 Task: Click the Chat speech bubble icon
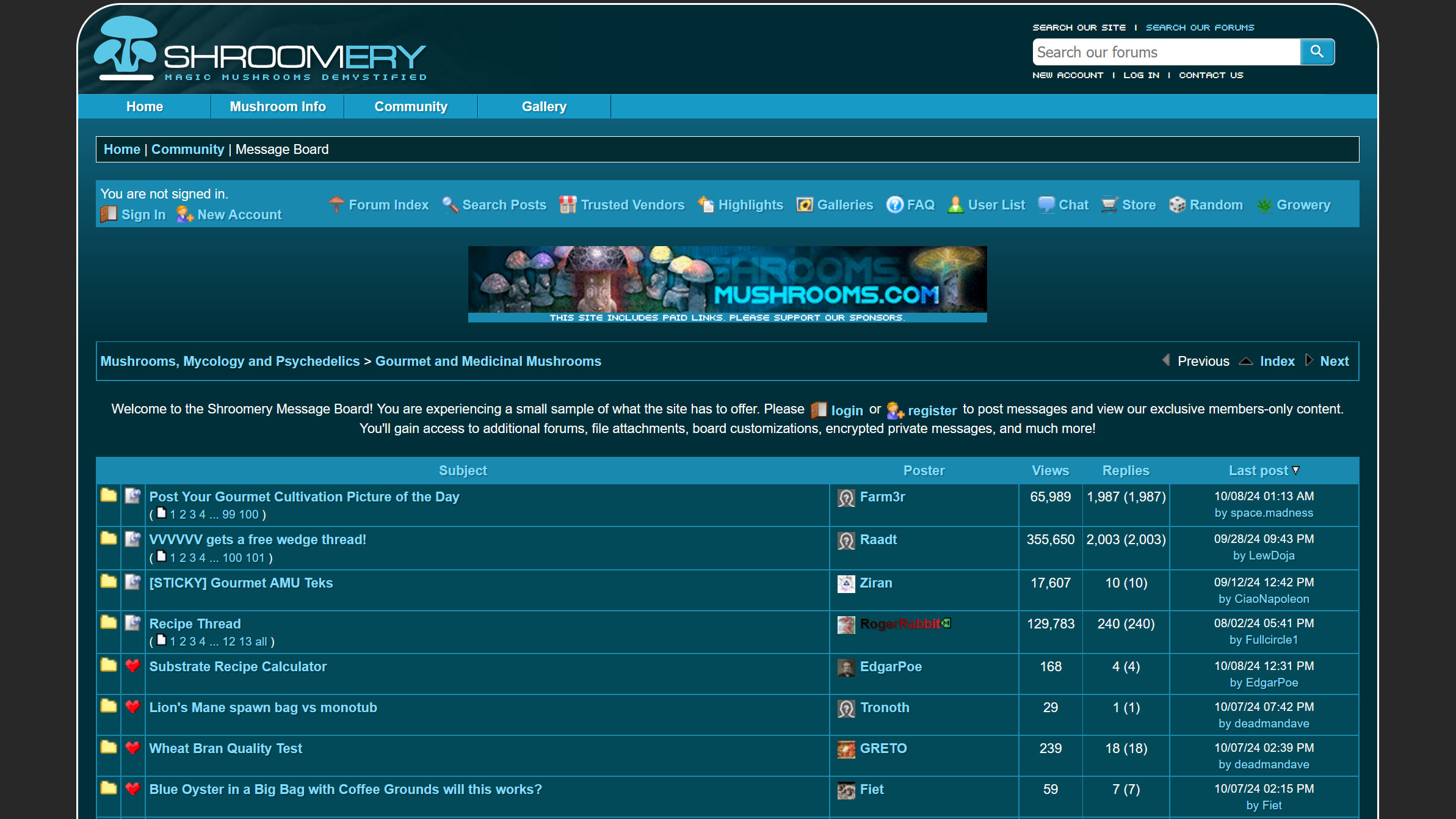(x=1046, y=205)
